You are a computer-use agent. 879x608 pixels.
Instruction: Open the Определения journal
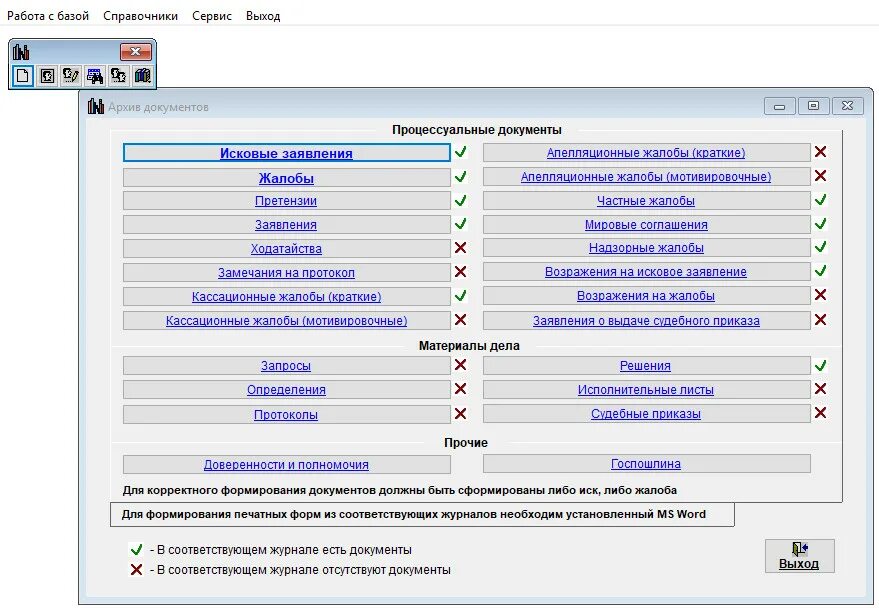[286, 390]
